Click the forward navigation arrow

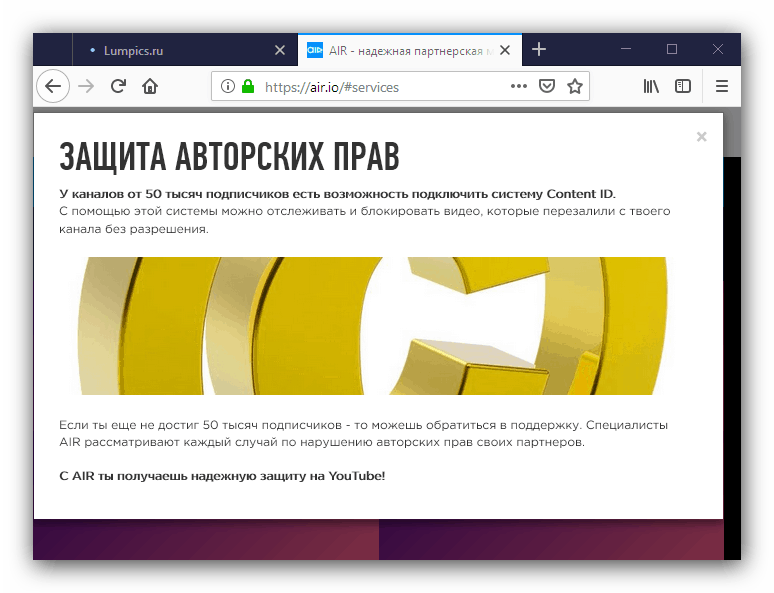click(86, 86)
